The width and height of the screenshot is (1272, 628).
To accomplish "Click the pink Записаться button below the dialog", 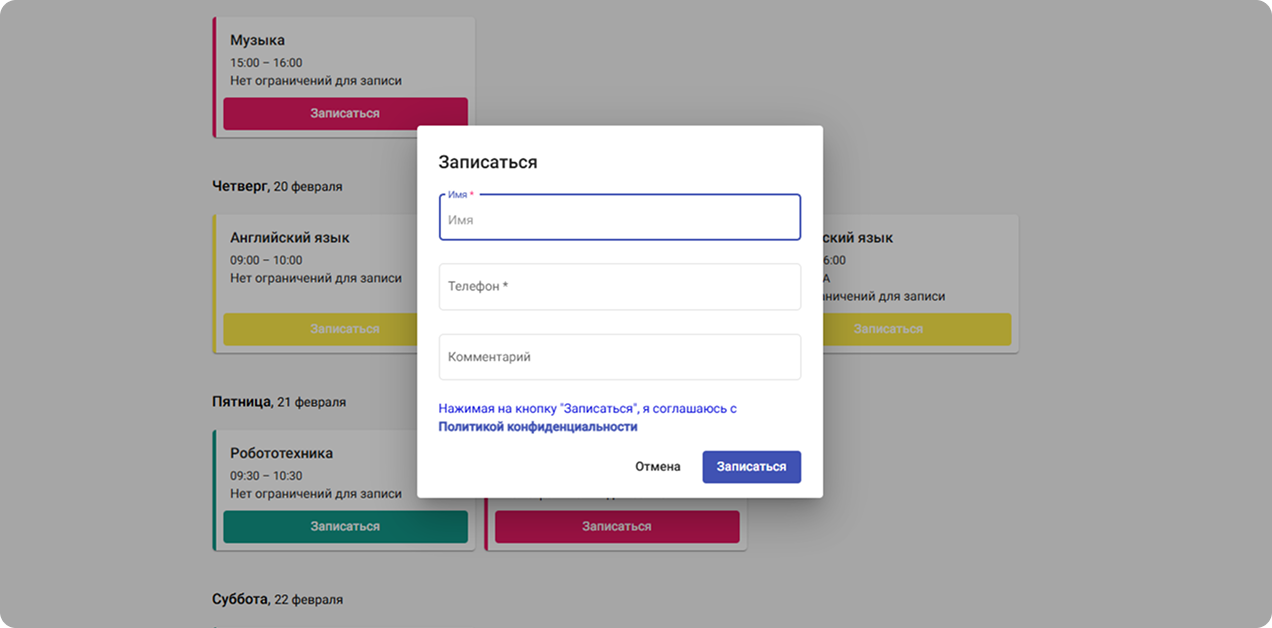I will click(x=617, y=527).
